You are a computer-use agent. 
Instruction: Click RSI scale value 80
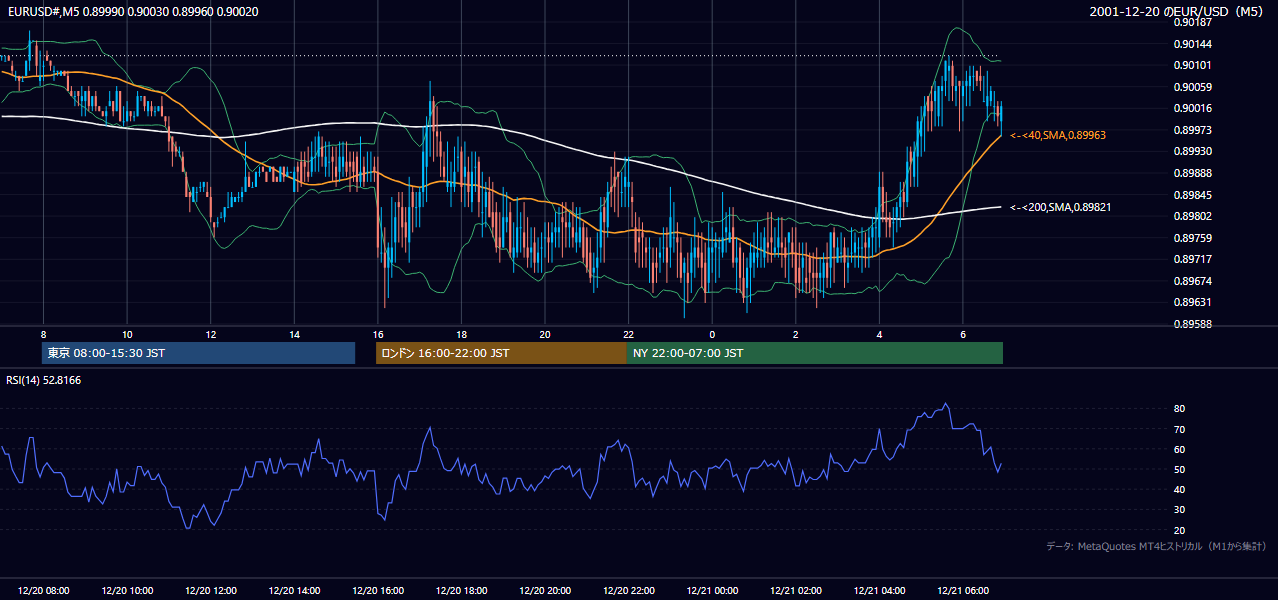[x=1180, y=409]
